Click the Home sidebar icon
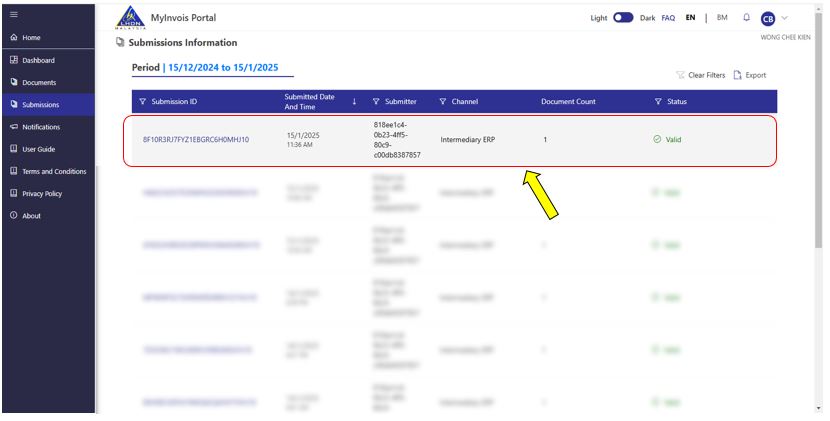This screenshot has height=421, width=830. tap(14, 38)
